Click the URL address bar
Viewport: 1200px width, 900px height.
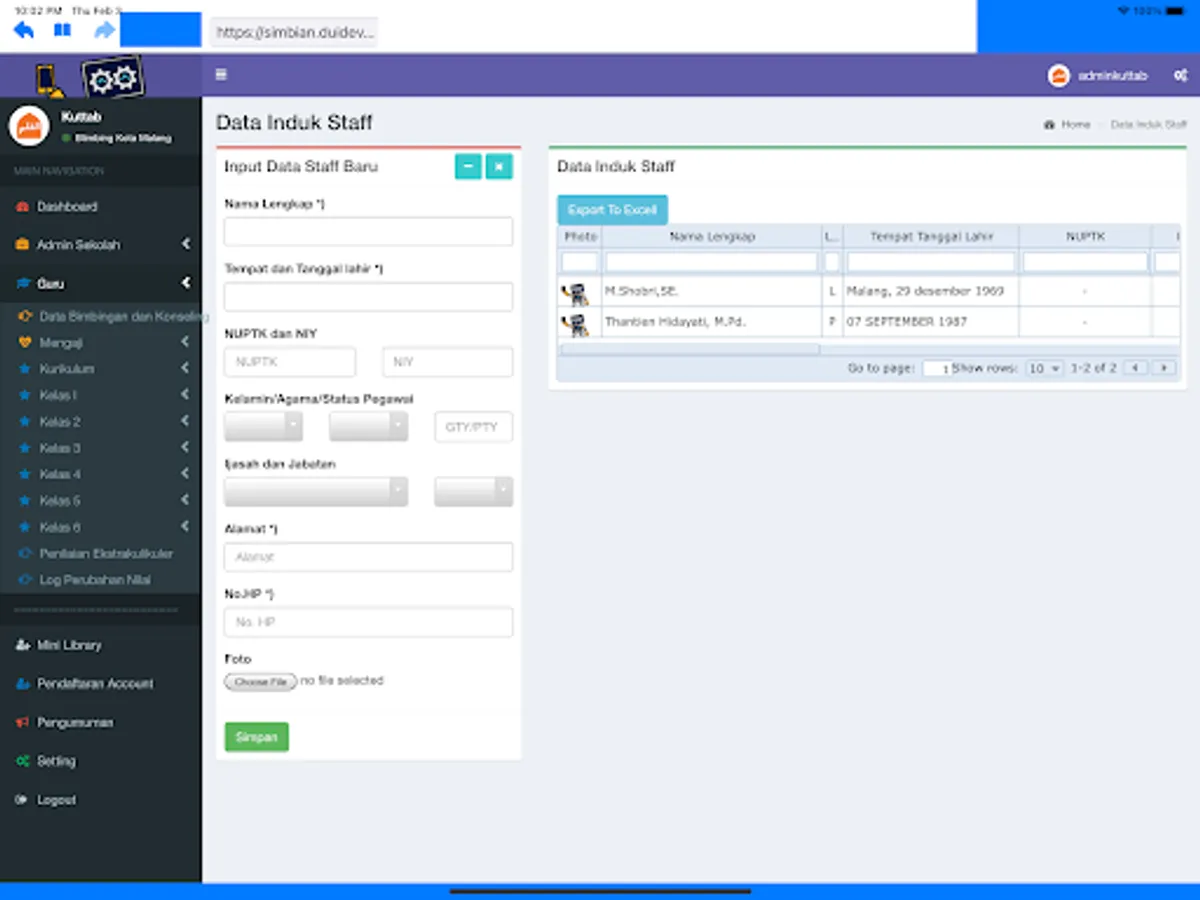tap(295, 32)
